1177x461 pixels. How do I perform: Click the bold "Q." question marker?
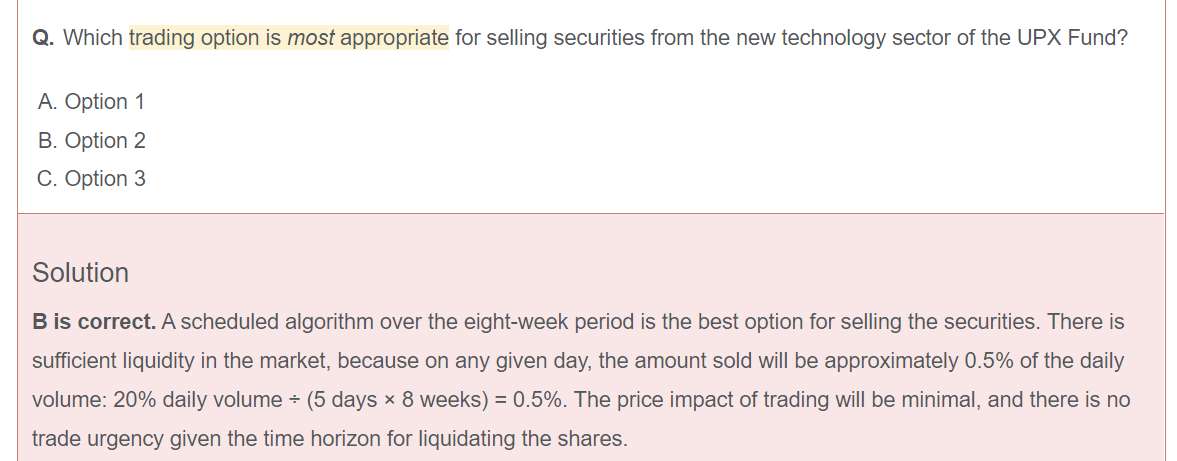pos(43,39)
